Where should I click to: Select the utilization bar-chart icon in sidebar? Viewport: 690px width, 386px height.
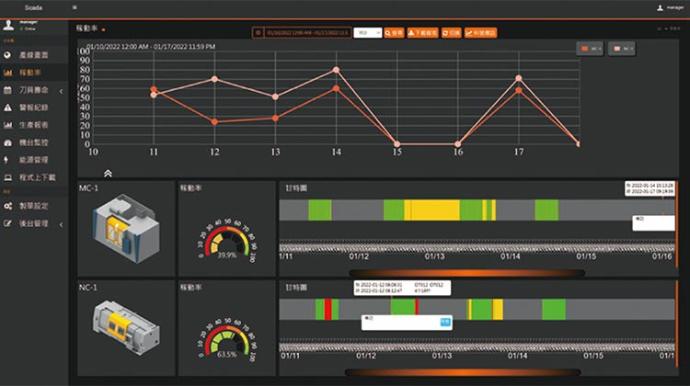pos(7,73)
